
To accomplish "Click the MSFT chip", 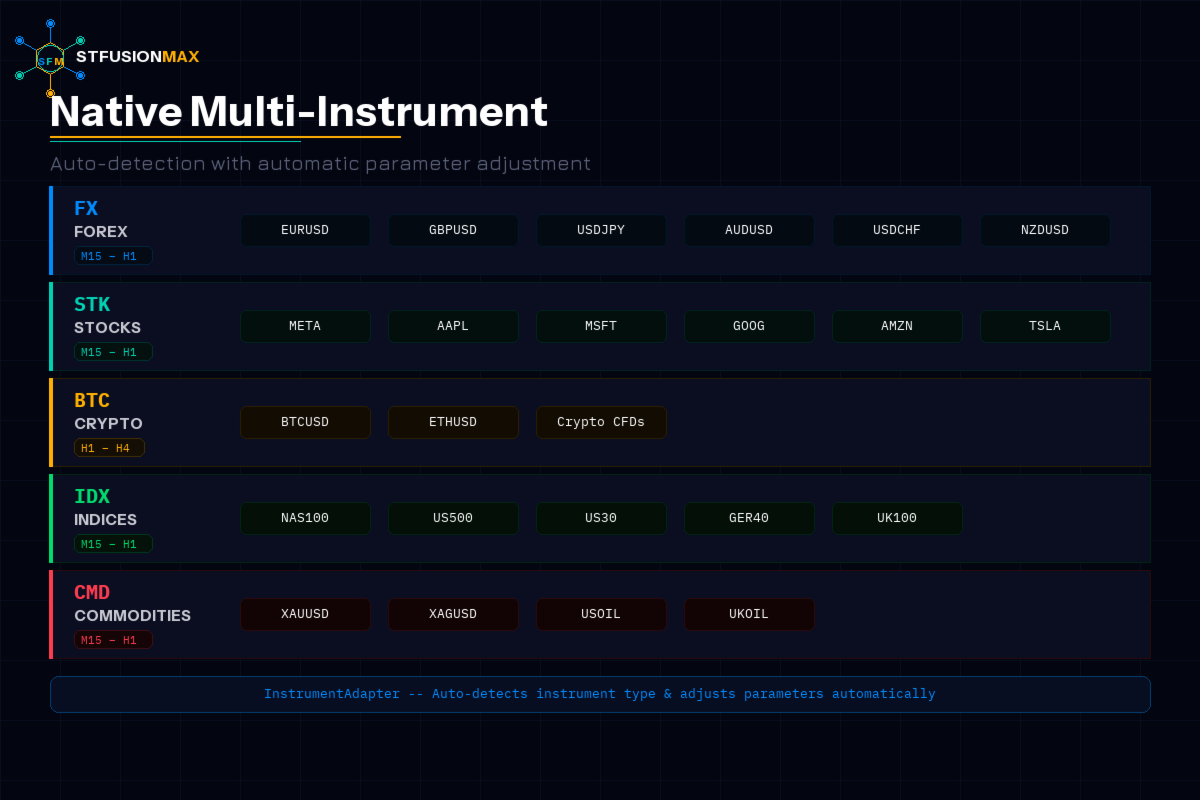I will (601, 326).
